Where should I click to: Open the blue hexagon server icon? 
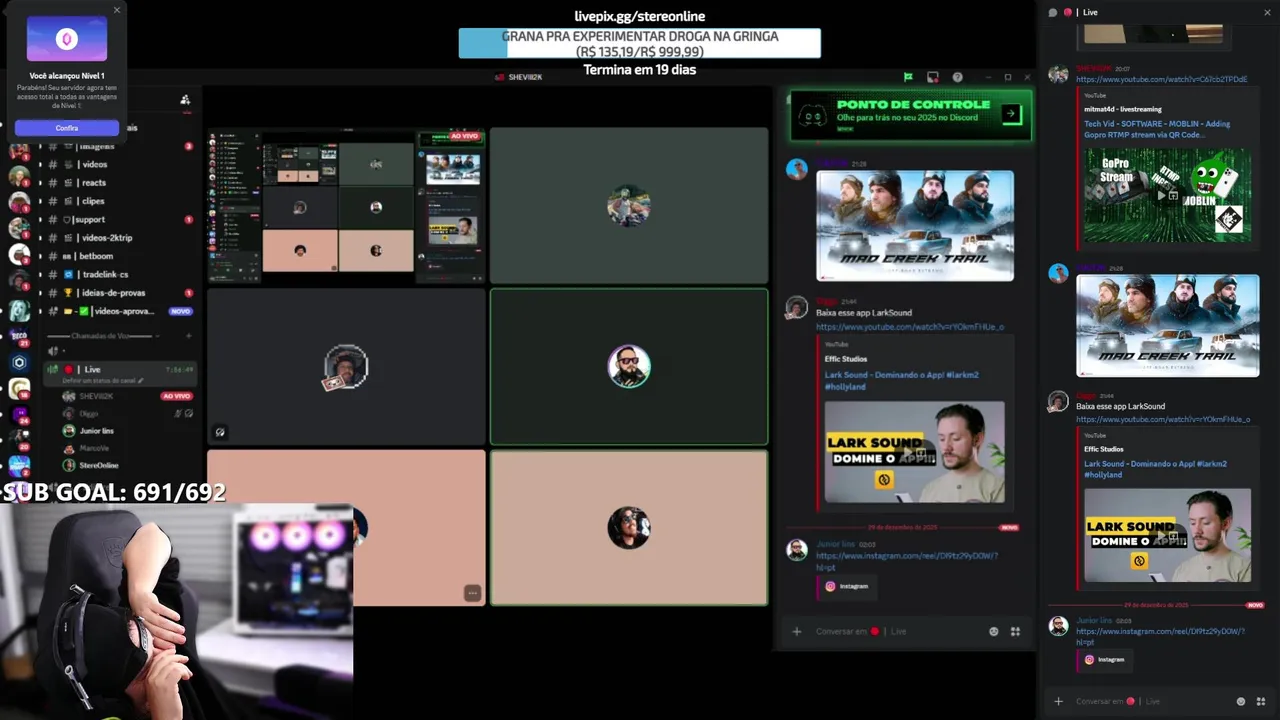[x=19, y=363]
